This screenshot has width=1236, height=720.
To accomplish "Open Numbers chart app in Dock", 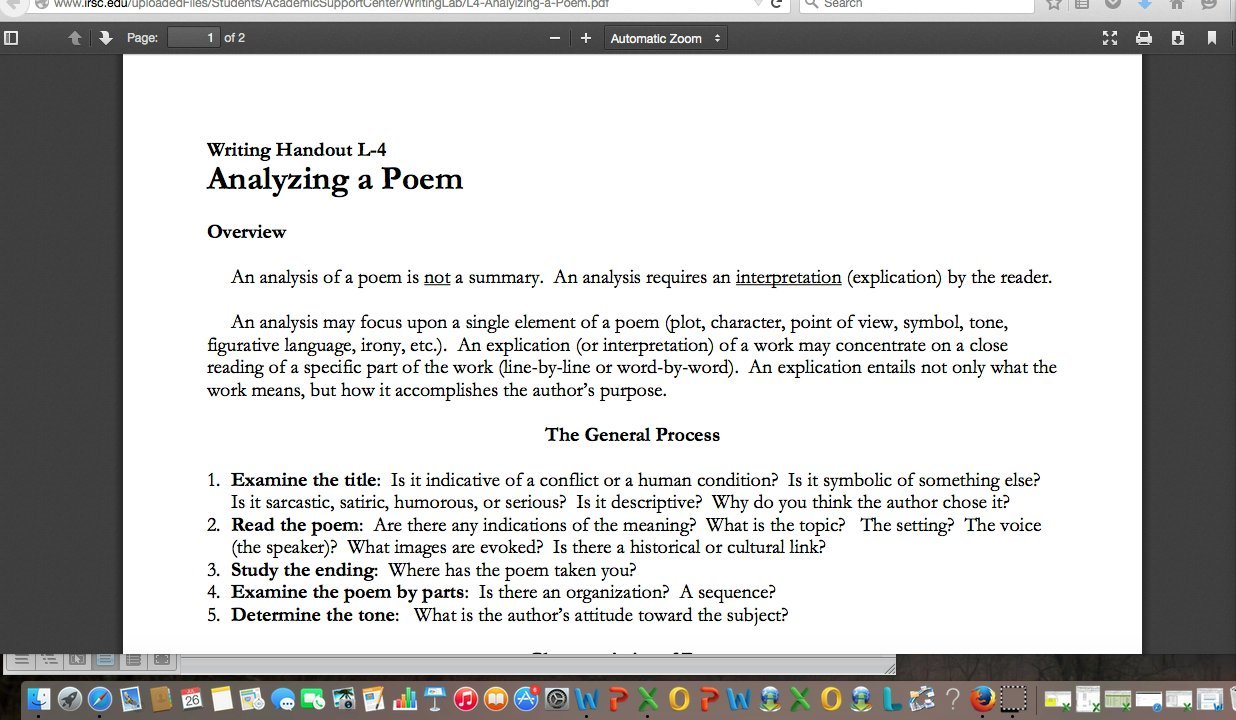I will pos(405,699).
